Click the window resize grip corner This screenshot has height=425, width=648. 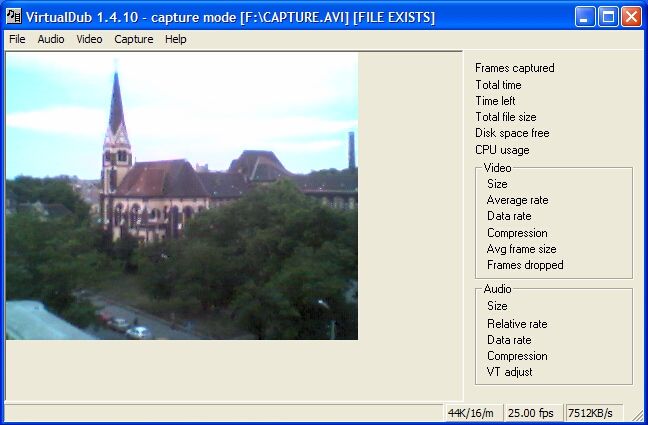(636, 414)
